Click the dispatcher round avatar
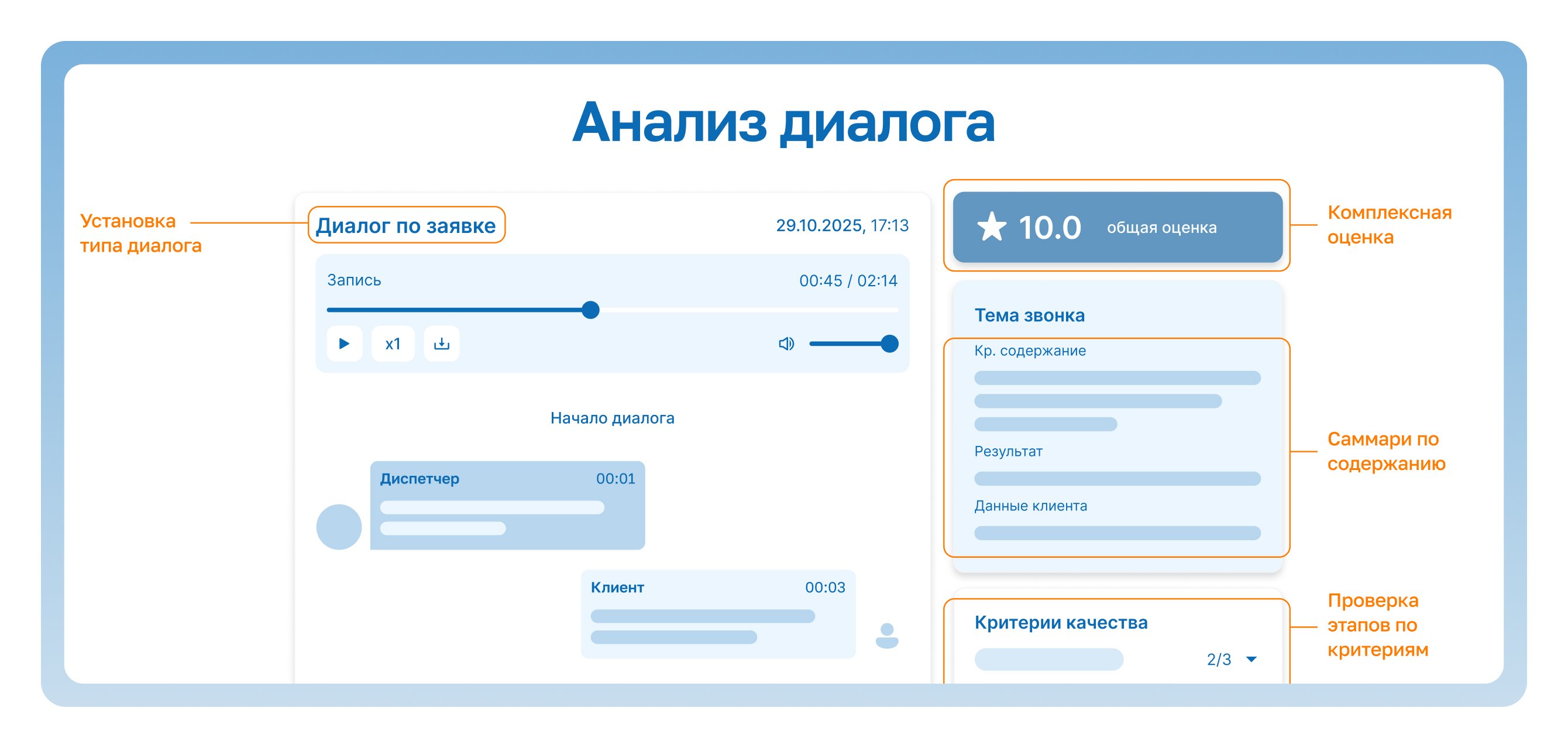The width and height of the screenshot is (1568, 748). (x=338, y=527)
